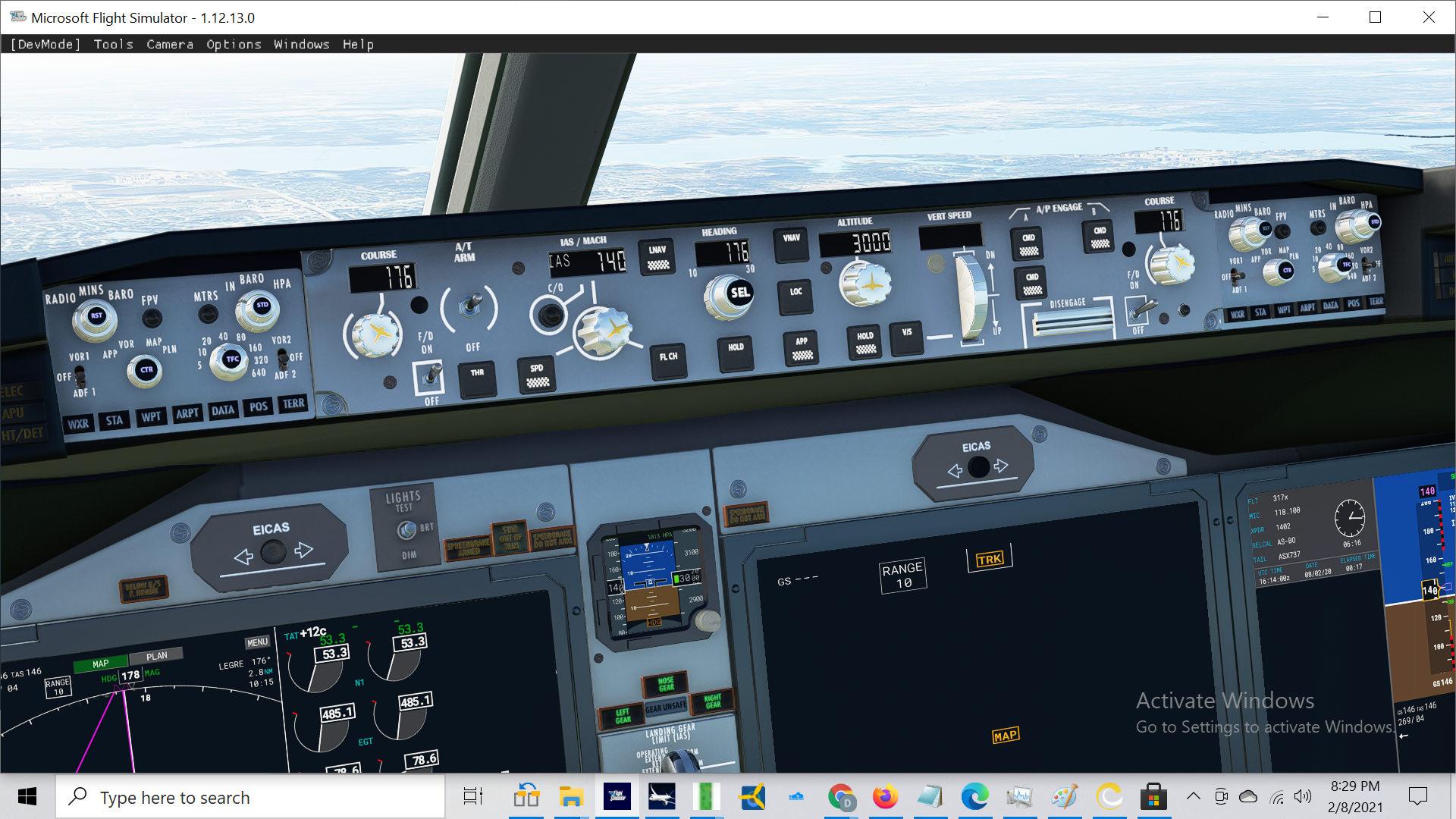Click the left EFIS DATA button

(x=223, y=410)
